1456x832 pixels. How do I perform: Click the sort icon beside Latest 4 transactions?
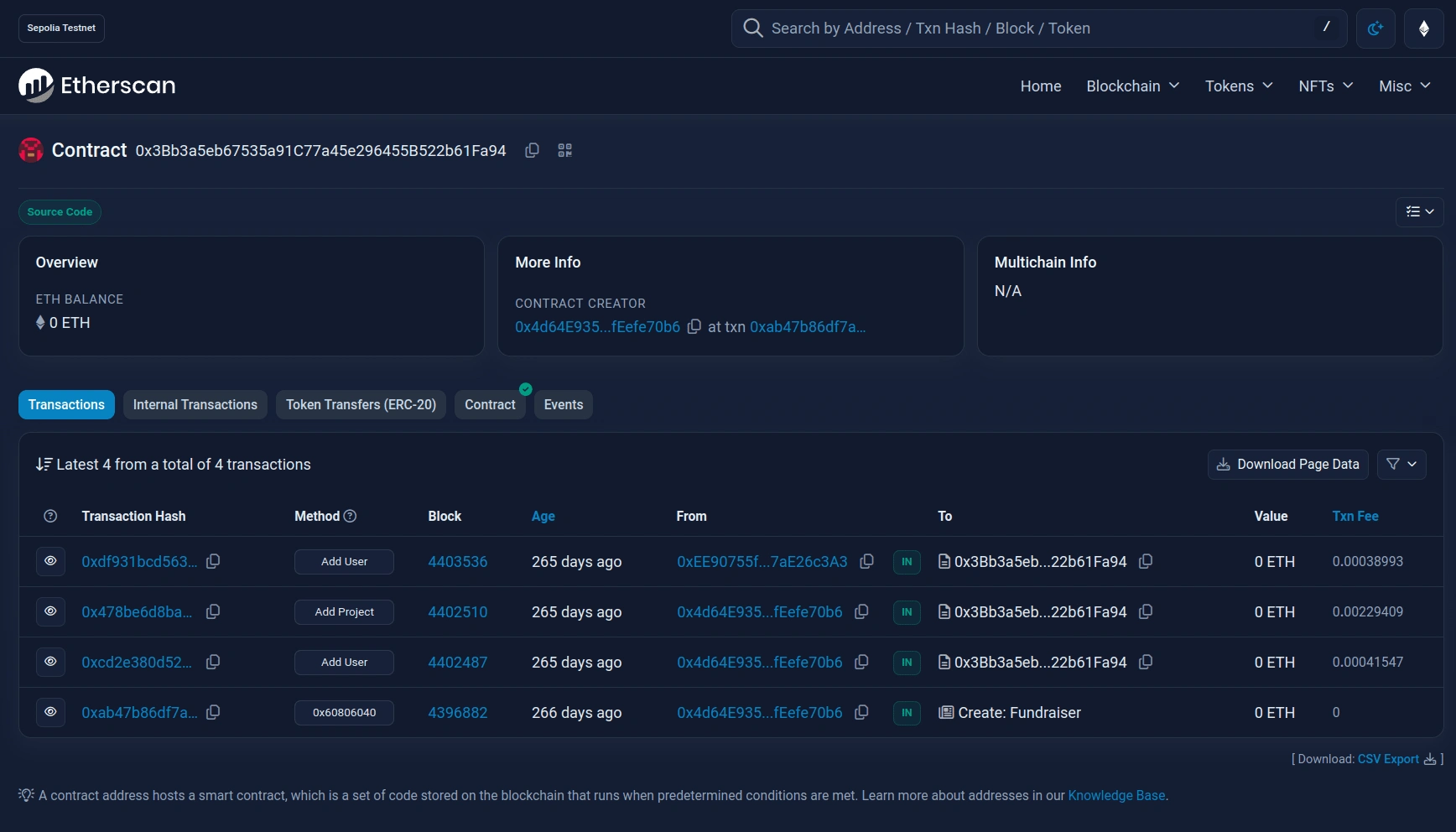pos(44,465)
